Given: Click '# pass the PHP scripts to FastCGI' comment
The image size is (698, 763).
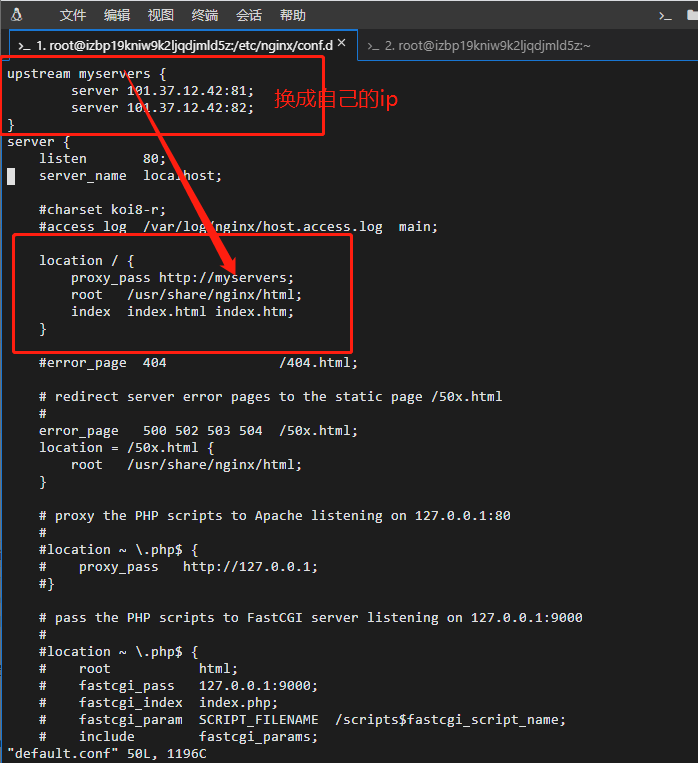Looking at the screenshot, I should (311, 618).
